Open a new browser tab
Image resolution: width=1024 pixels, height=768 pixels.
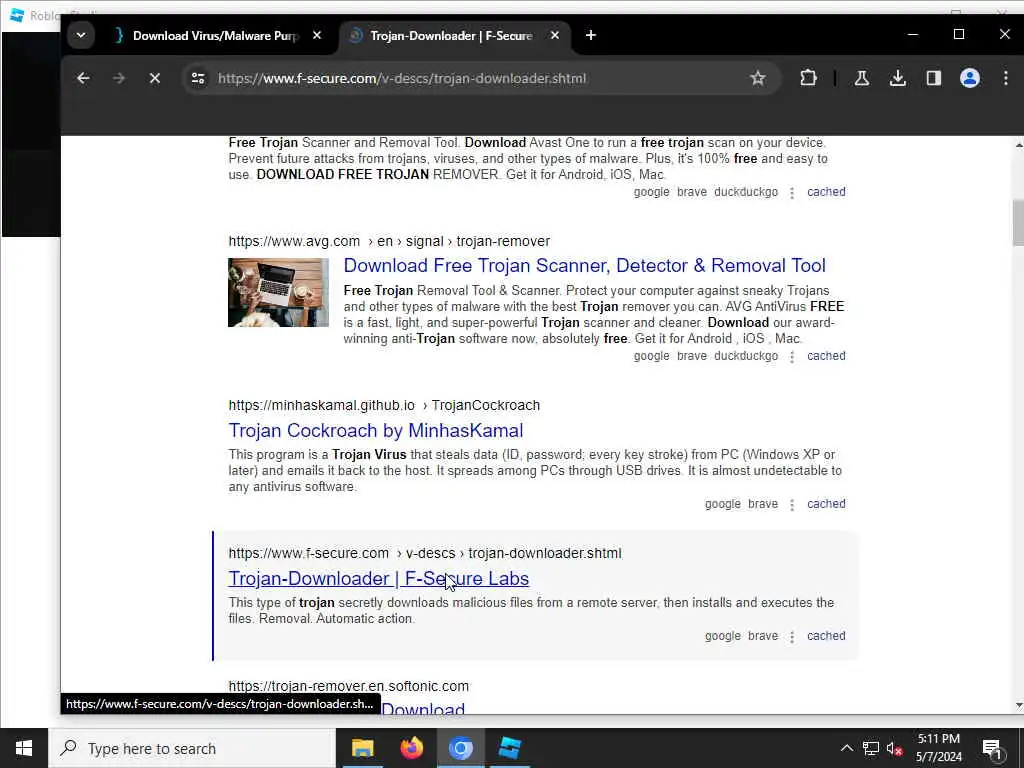pyautogui.click(x=590, y=35)
